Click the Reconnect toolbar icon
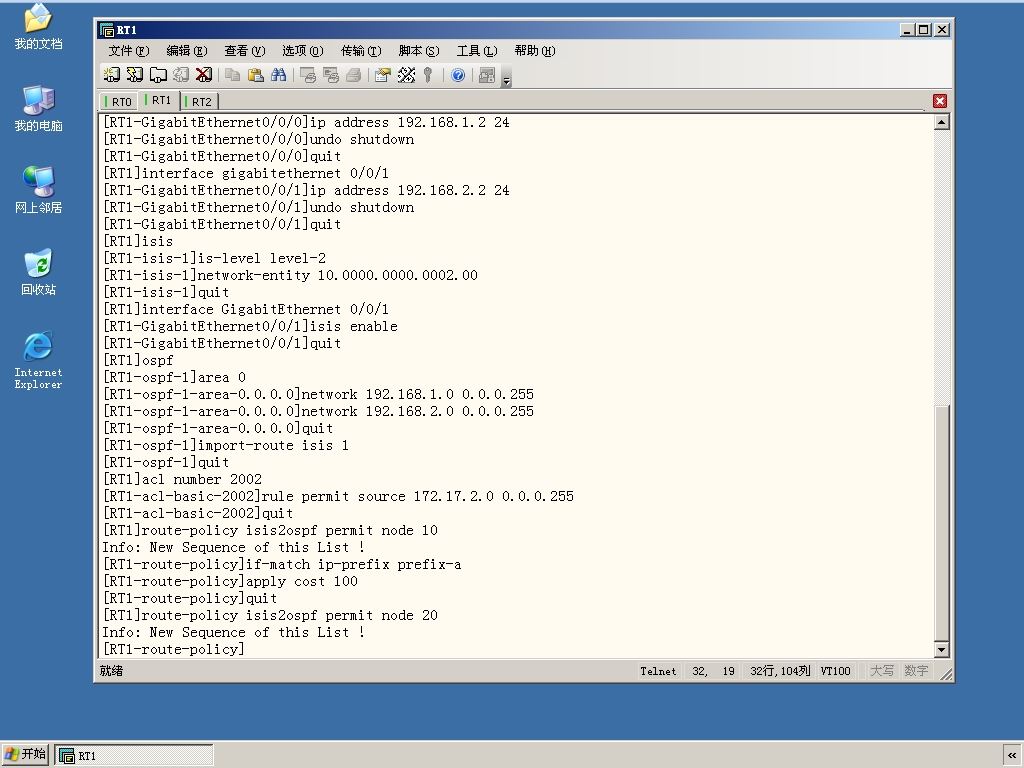1024x768 pixels. 181,75
